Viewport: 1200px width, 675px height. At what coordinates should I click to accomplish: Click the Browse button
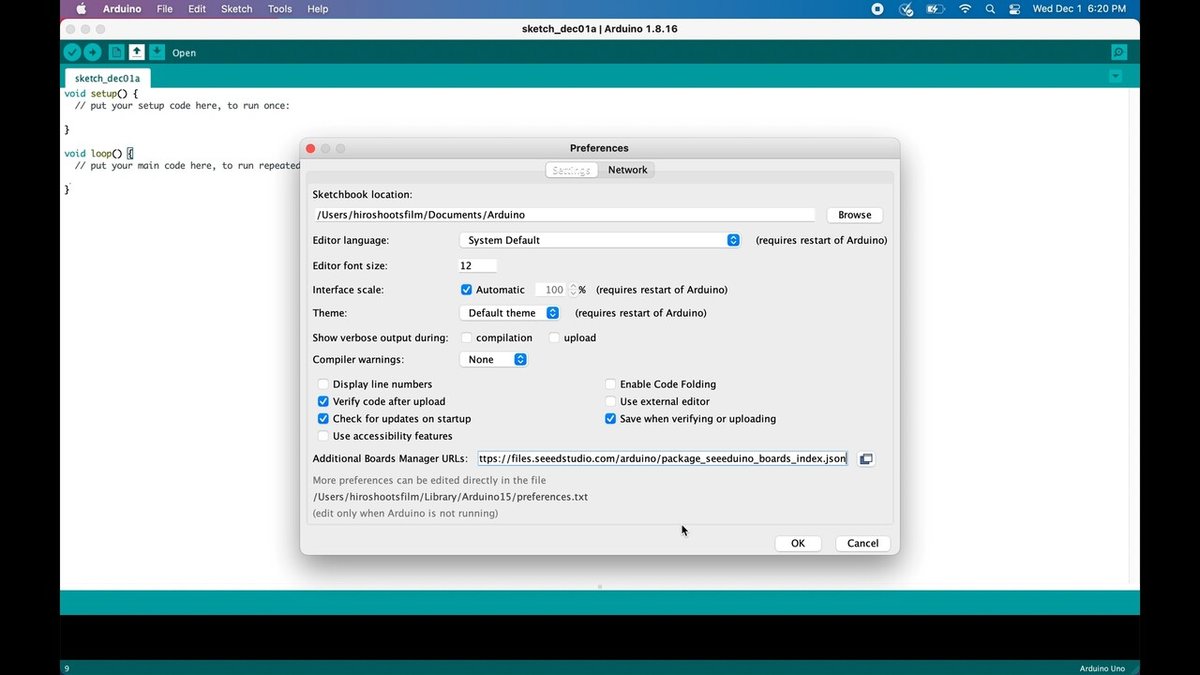point(854,215)
